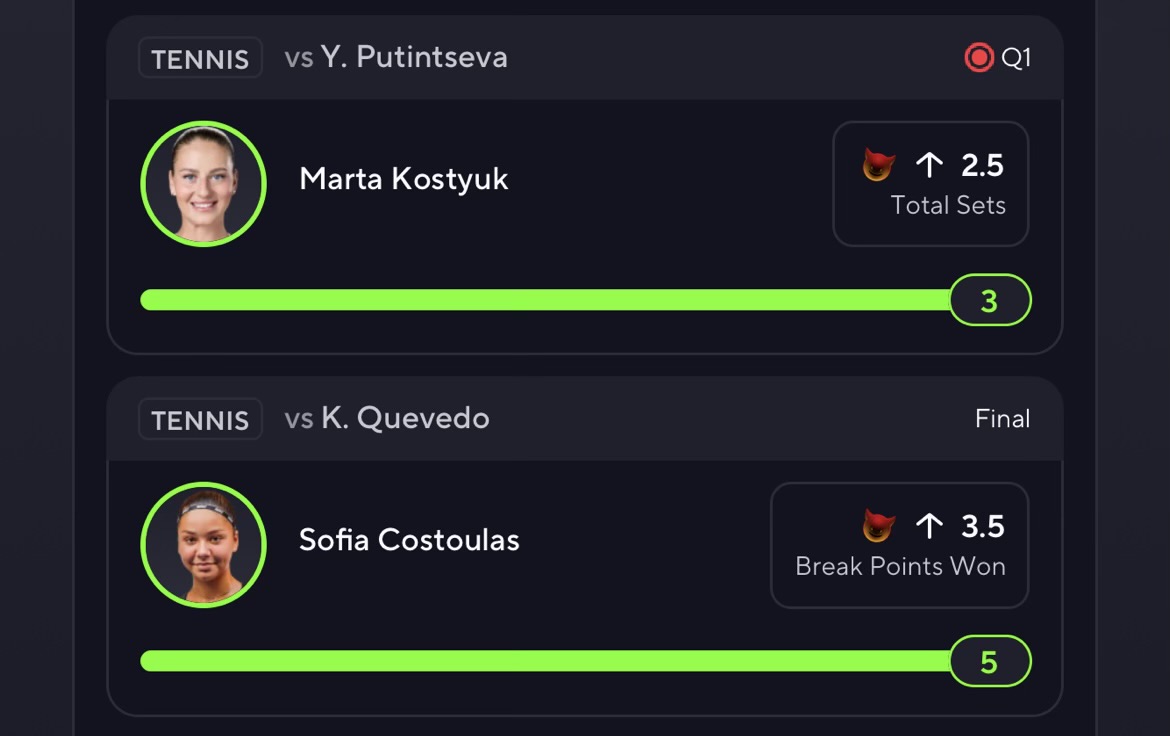Click the Final status label
Screen dimensions: 1170x736
tap(1002, 419)
